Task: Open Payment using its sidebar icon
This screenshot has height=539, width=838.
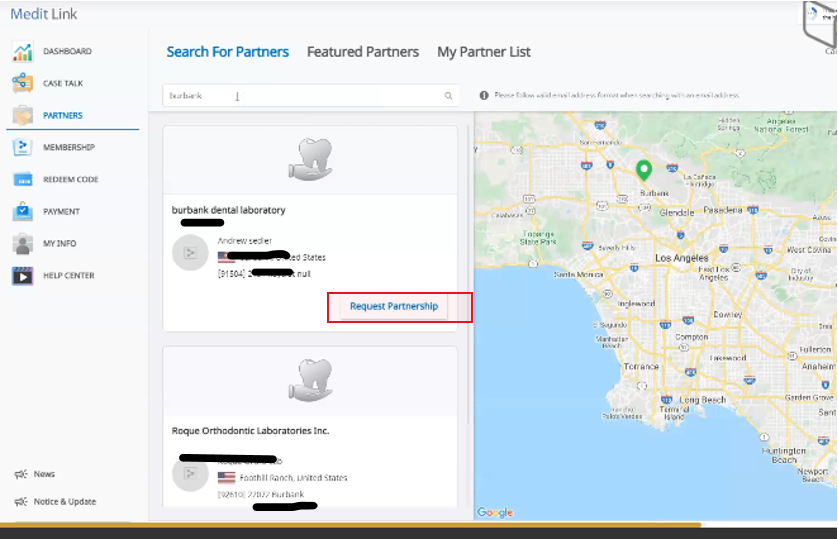Action: [x=22, y=212]
